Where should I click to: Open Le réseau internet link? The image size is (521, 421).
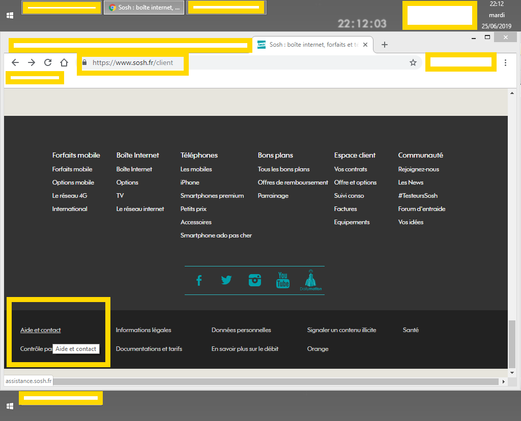[x=140, y=209]
